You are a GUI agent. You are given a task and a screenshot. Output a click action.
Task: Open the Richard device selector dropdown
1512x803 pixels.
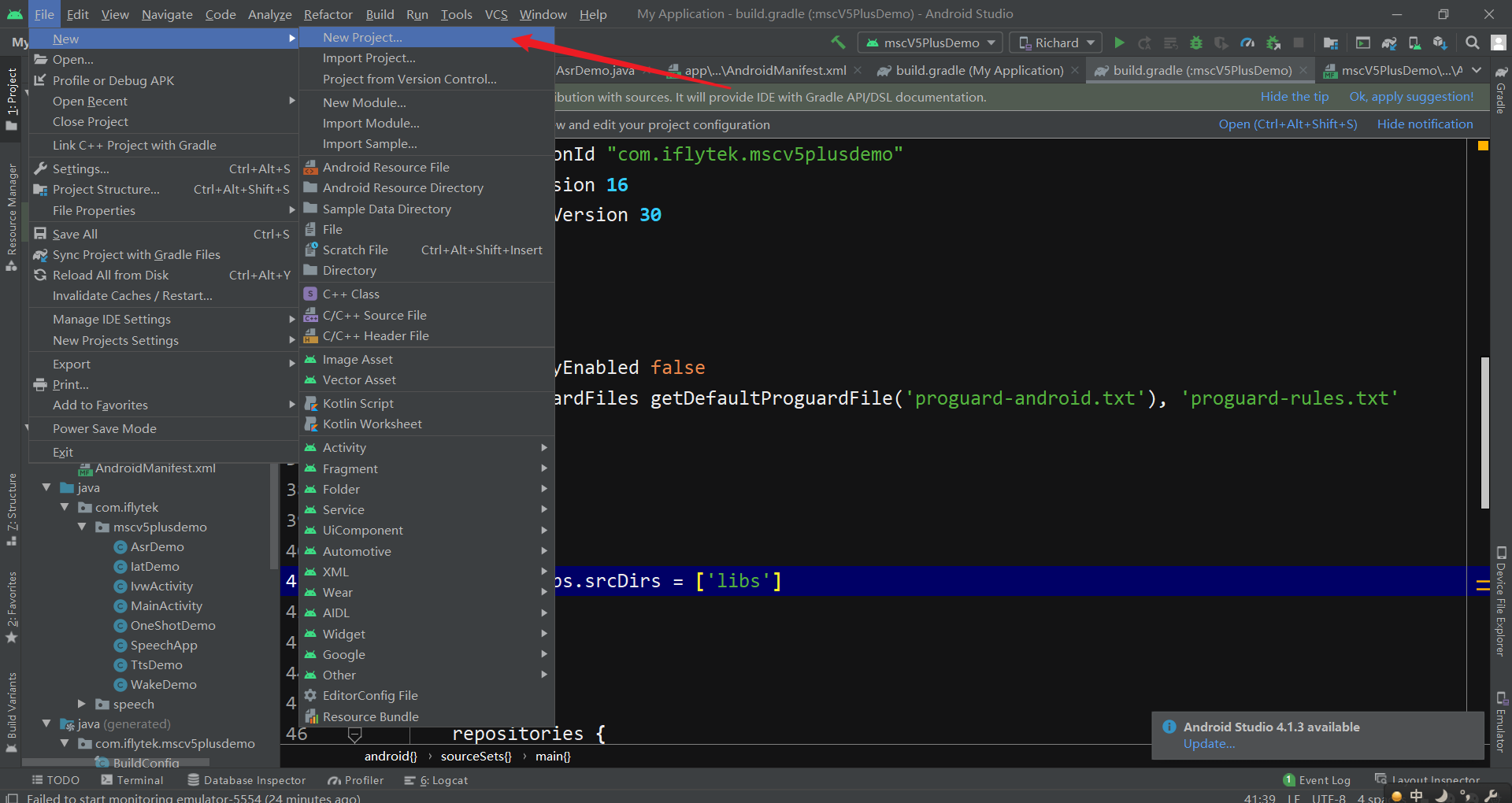pyautogui.click(x=1057, y=43)
